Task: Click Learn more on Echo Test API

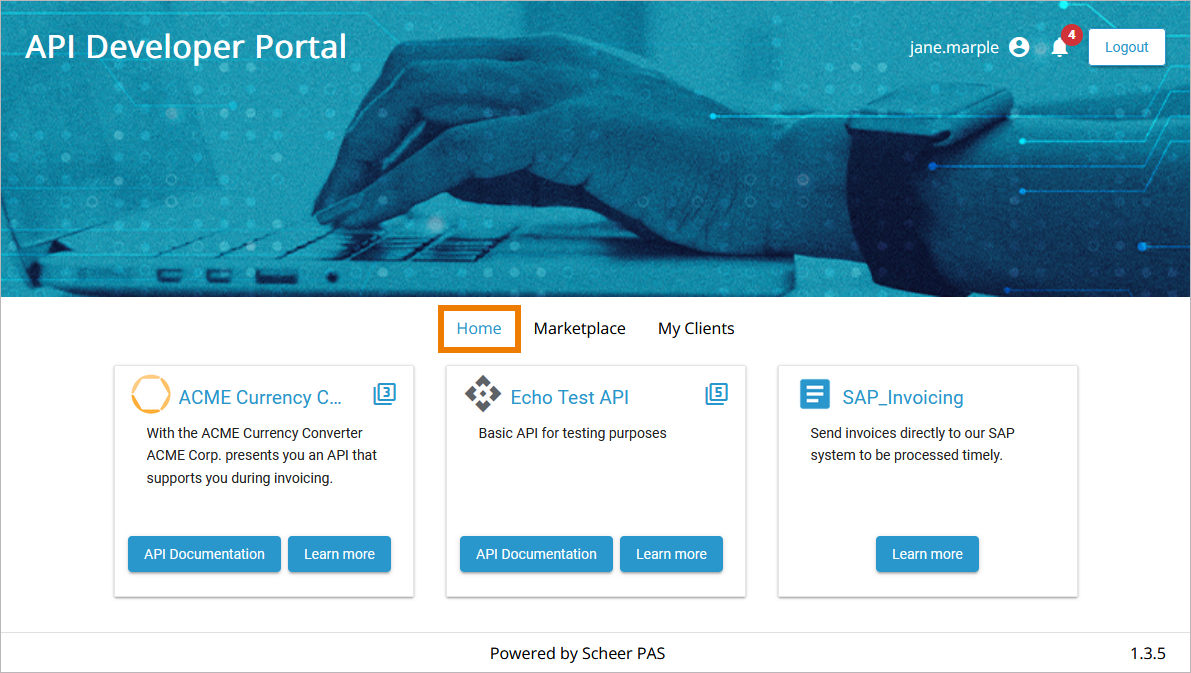Action: pyautogui.click(x=671, y=553)
